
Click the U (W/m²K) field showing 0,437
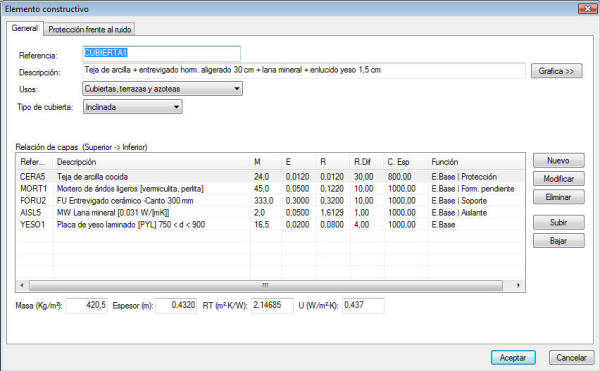[363, 305]
